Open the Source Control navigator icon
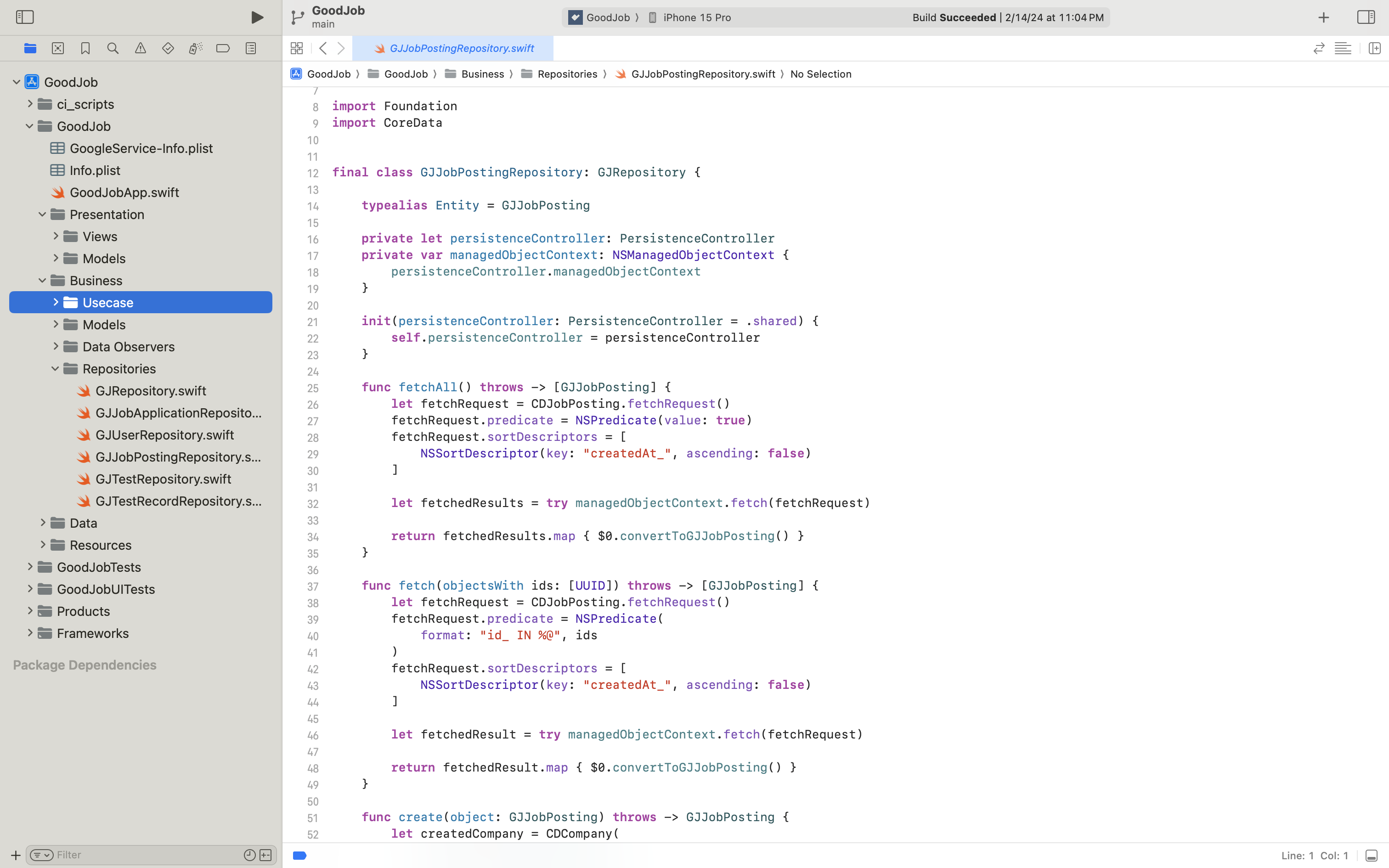 [58, 48]
